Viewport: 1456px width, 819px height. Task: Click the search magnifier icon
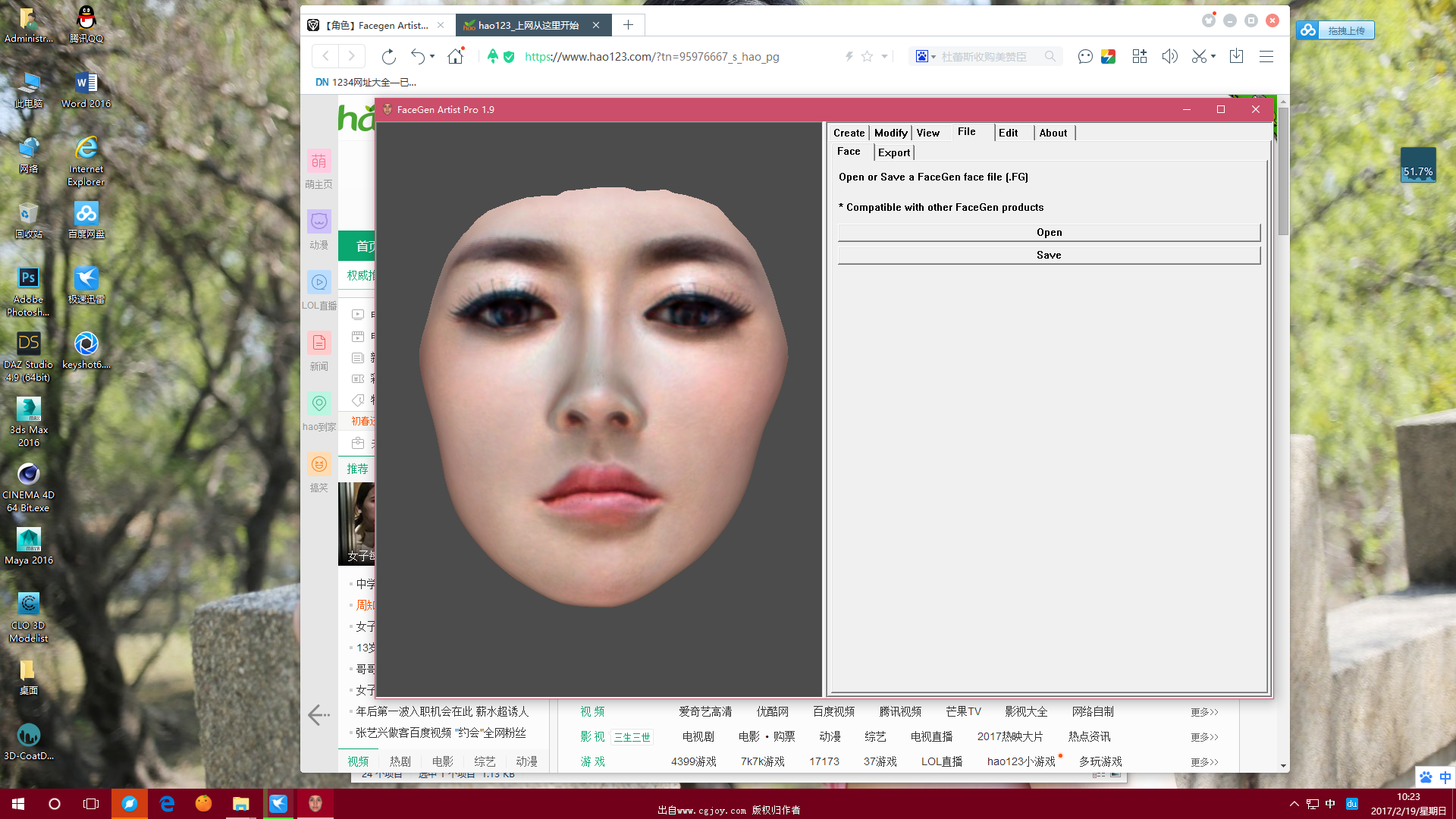[x=1050, y=57]
